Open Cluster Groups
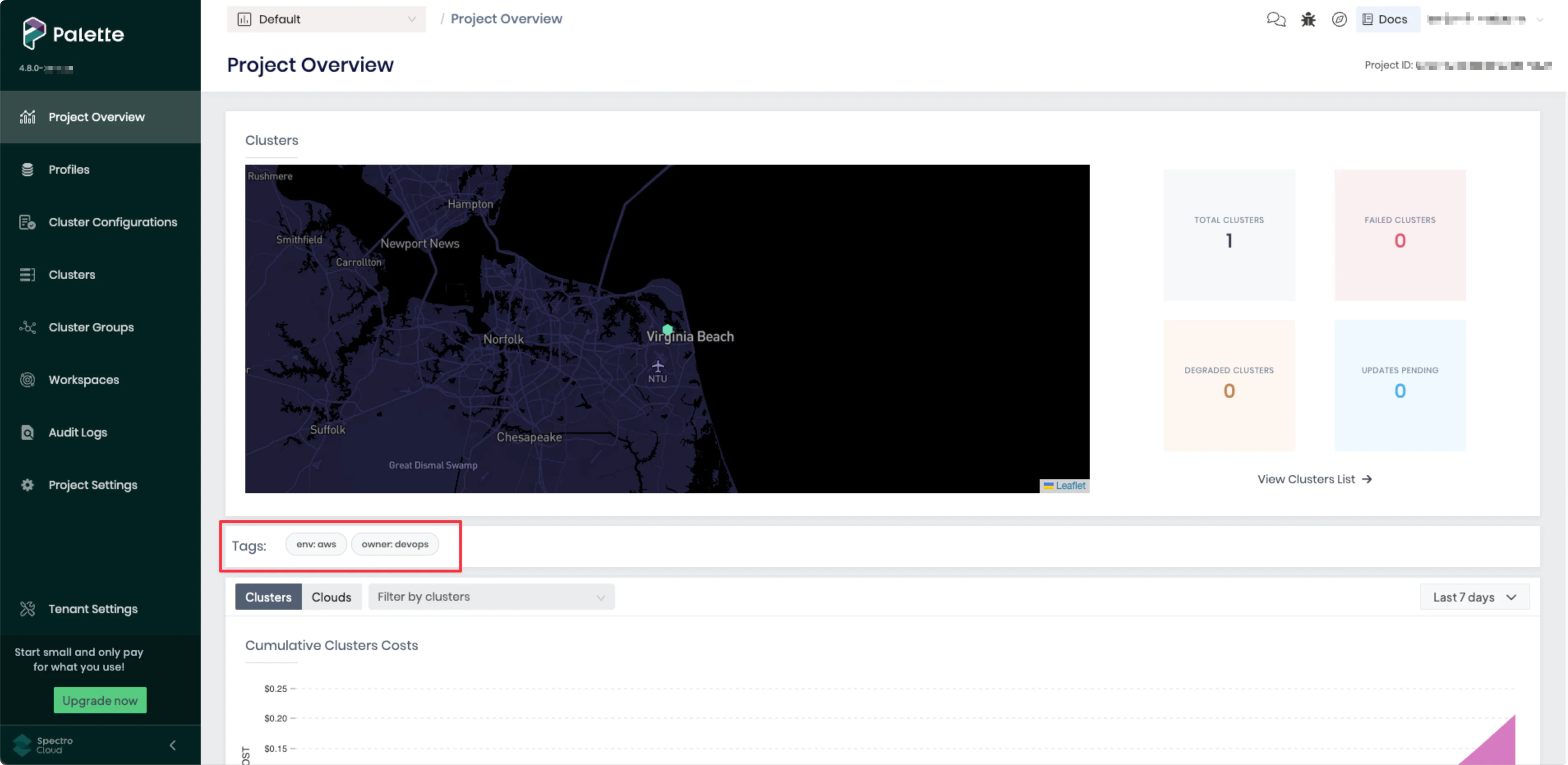Viewport: 1568px width, 765px height. click(x=91, y=327)
